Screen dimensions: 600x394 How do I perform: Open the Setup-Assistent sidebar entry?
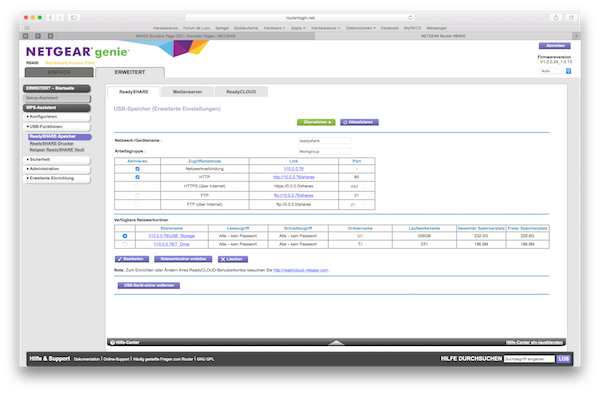point(57,98)
